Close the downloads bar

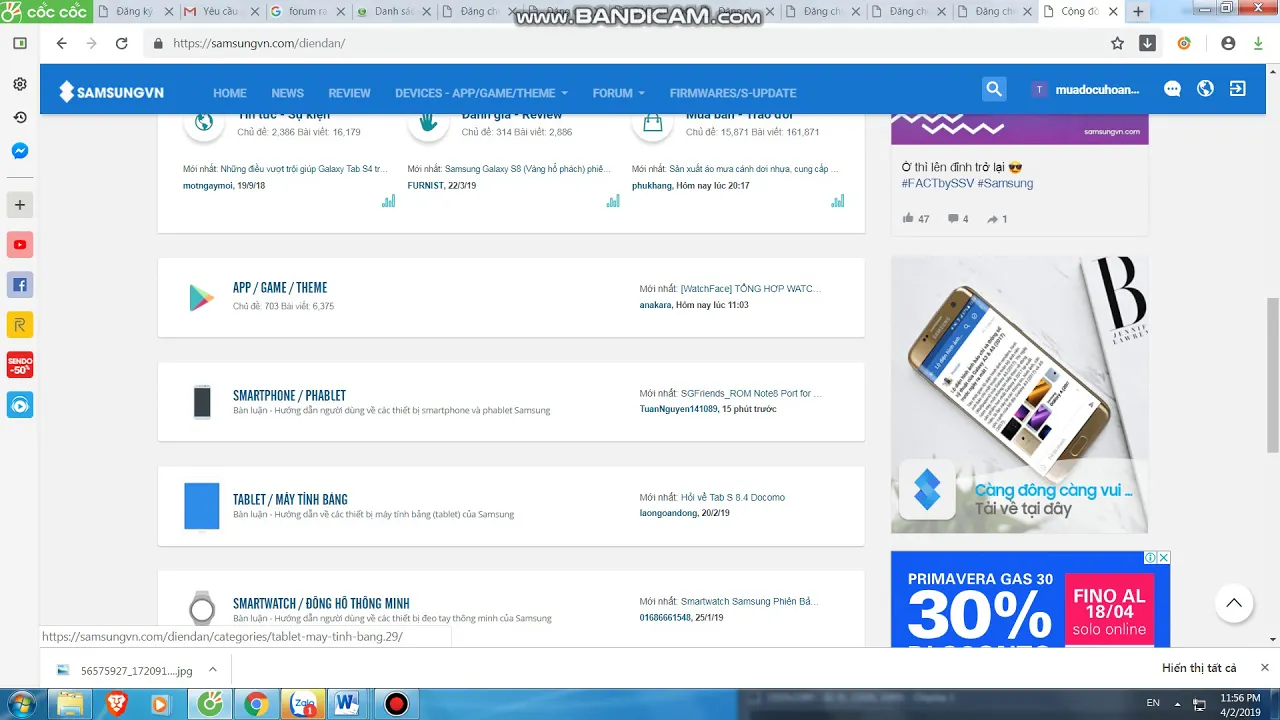point(1264,668)
